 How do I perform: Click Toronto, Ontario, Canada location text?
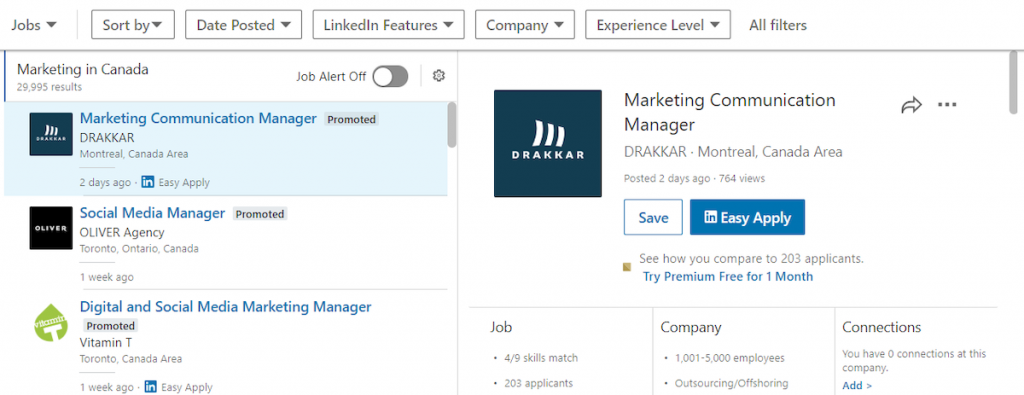[139, 249]
